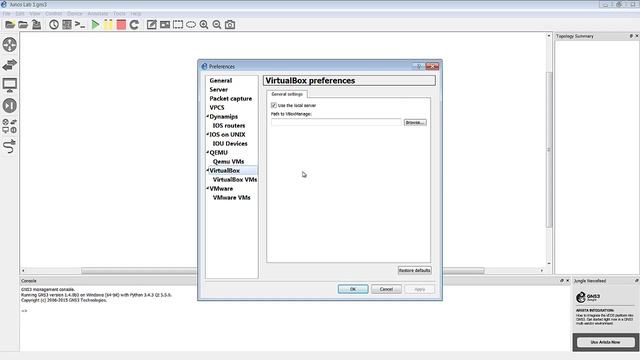The width and height of the screenshot is (640, 360).
Task: Close the Topology Summary panel
Action: point(637,36)
